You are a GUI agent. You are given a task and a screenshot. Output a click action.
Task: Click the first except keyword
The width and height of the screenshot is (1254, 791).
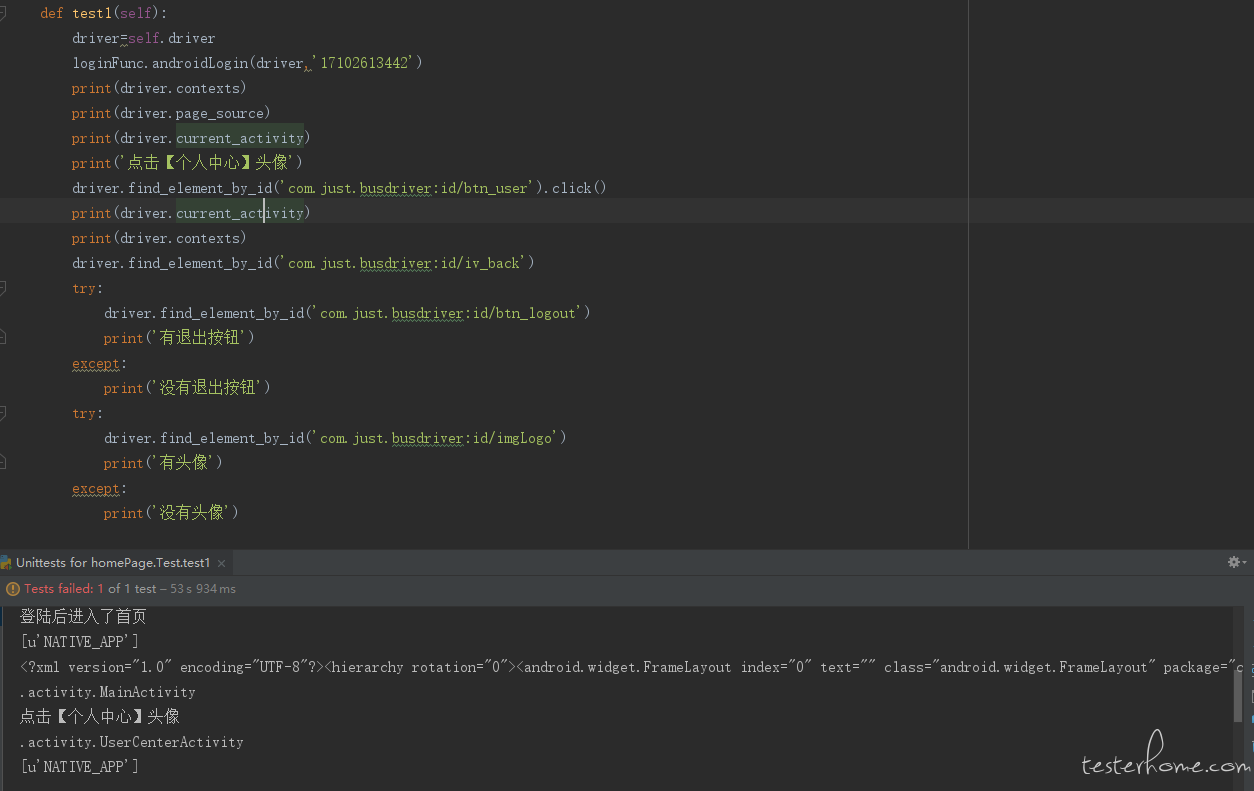tap(96, 363)
